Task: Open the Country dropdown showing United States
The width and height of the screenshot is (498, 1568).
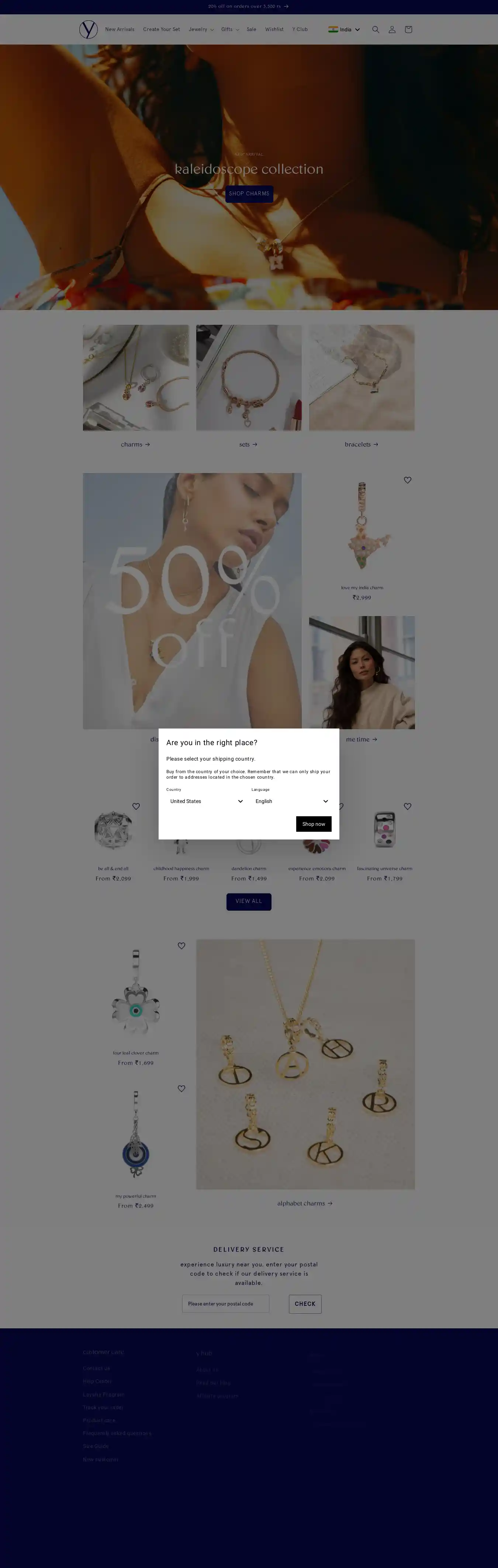Action: click(205, 801)
